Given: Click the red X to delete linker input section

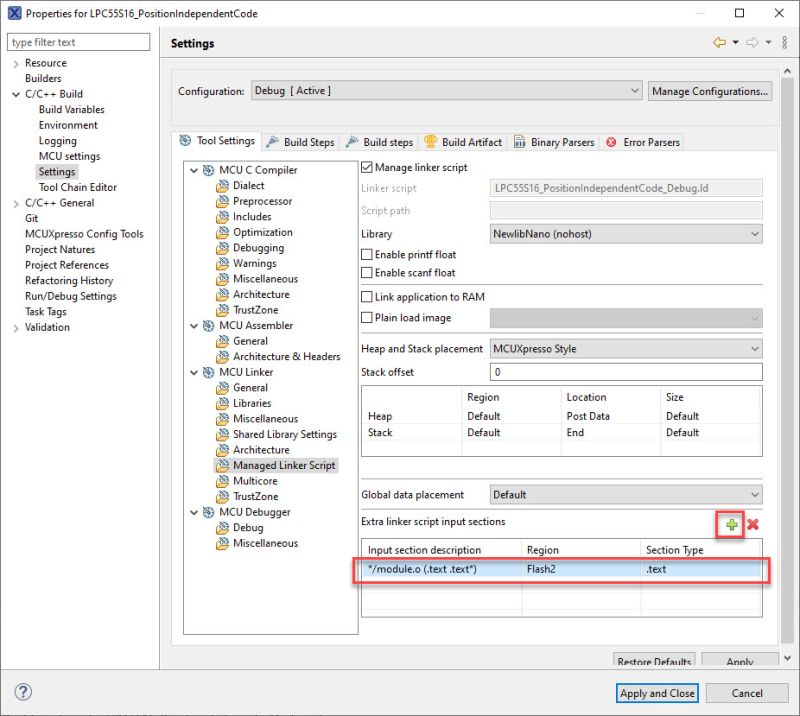Looking at the screenshot, I should (x=752, y=523).
